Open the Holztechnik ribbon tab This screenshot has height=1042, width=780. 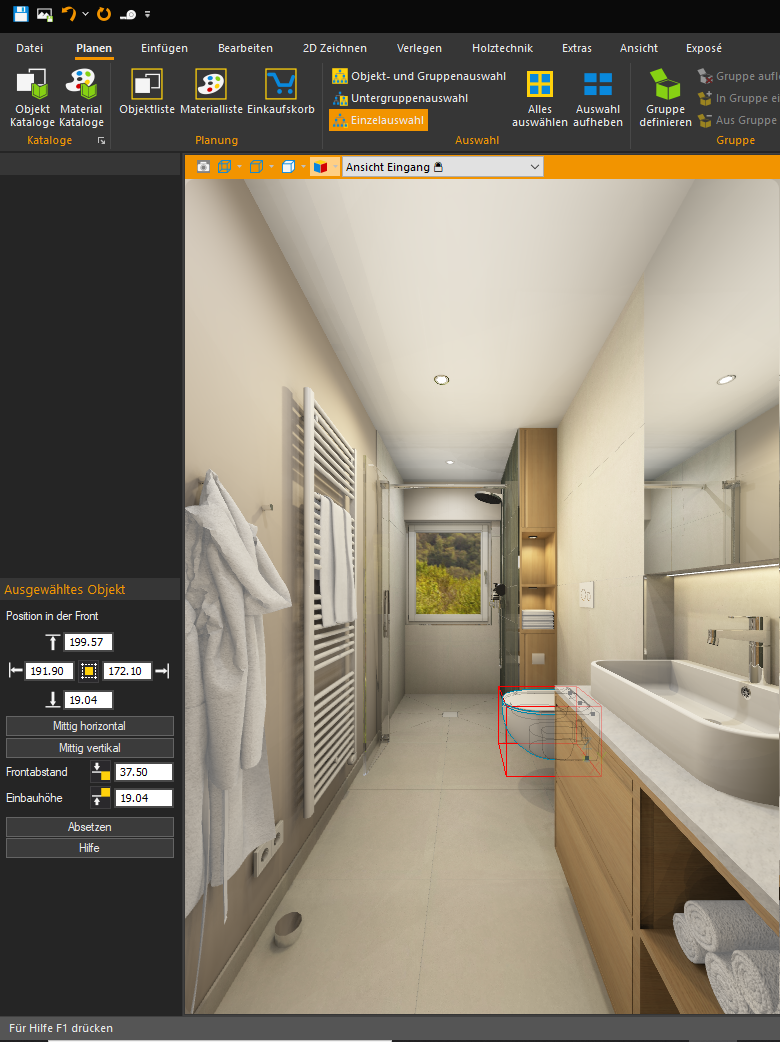click(x=502, y=48)
